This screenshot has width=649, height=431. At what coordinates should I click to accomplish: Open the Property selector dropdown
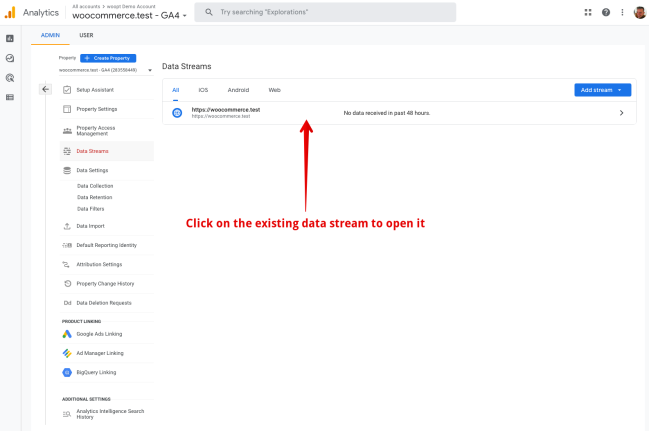(x=105, y=70)
